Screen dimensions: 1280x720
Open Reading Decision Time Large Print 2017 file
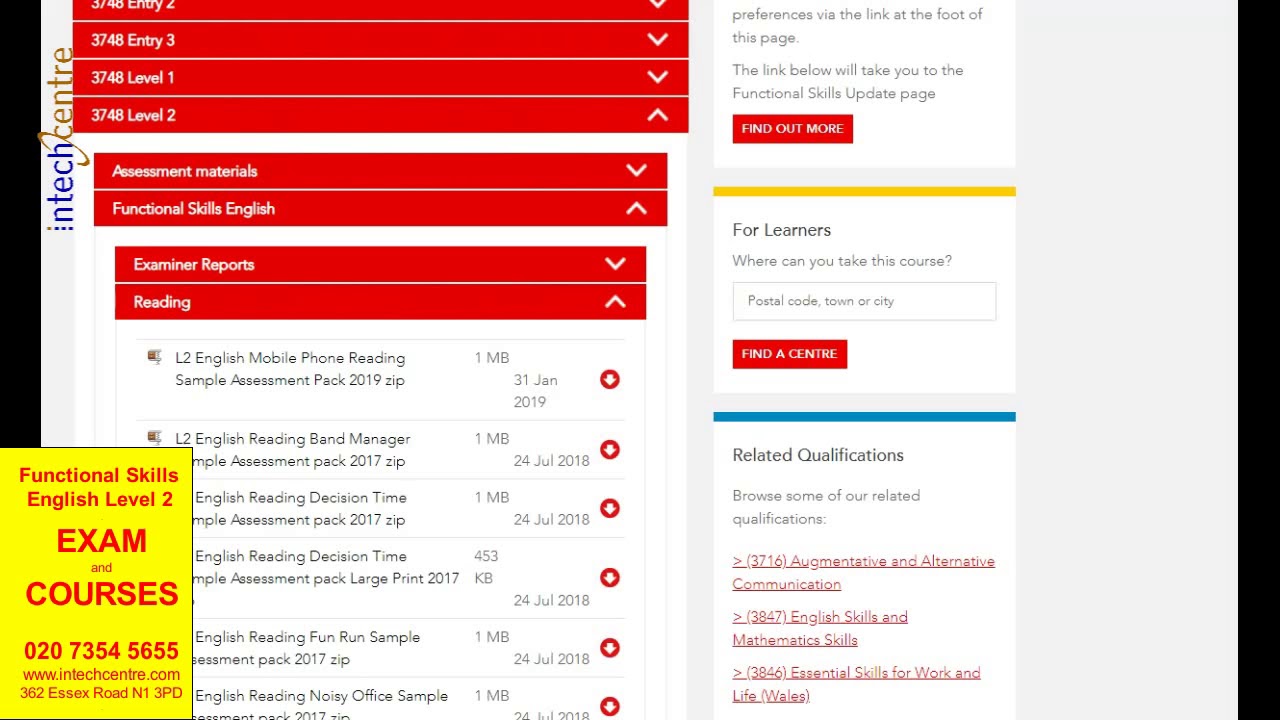325,578
